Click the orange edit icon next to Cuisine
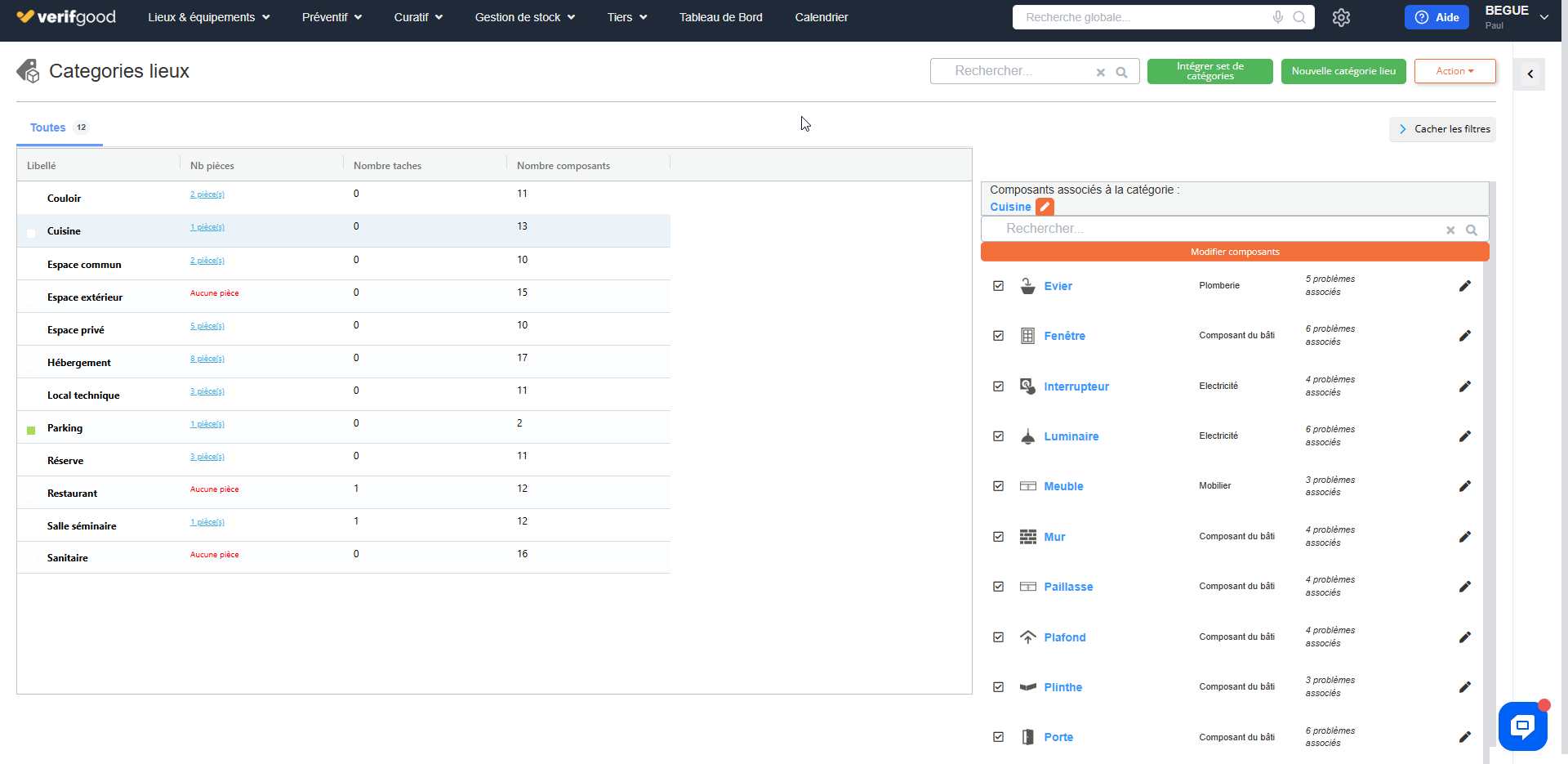The width and height of the screenshot is (1568, 764). (x=1045, y=207)
